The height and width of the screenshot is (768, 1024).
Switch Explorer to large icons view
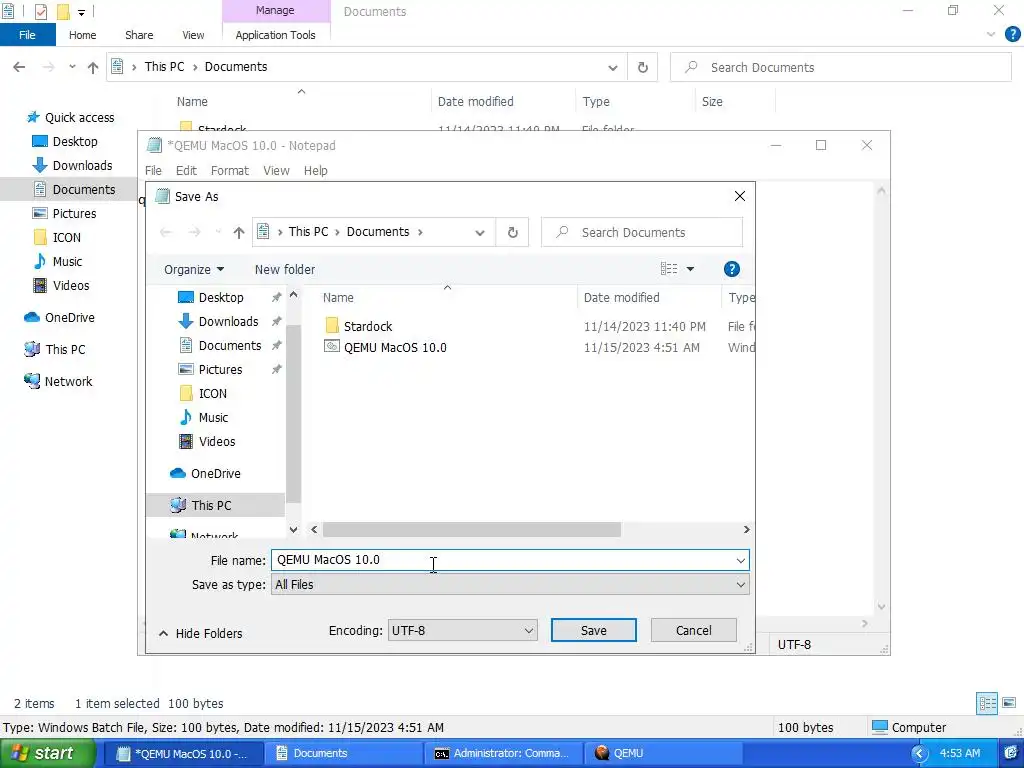[x=1009, y=703]
